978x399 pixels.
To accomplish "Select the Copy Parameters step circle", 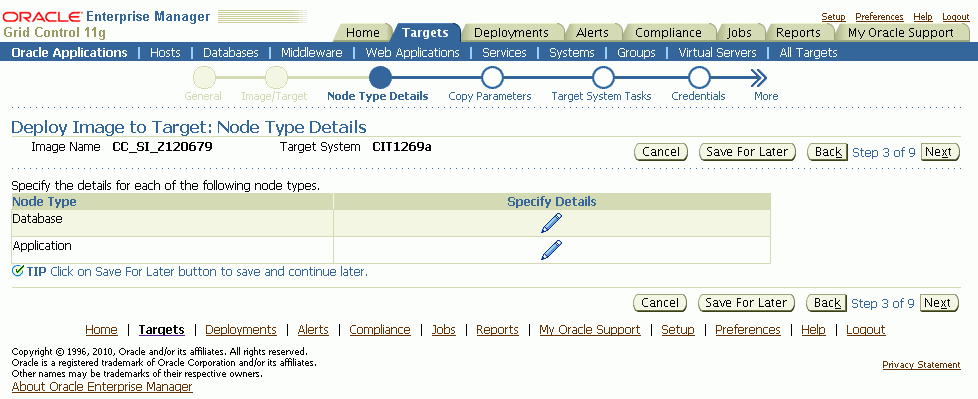I will pyautogui.click(x=492, y=78).
